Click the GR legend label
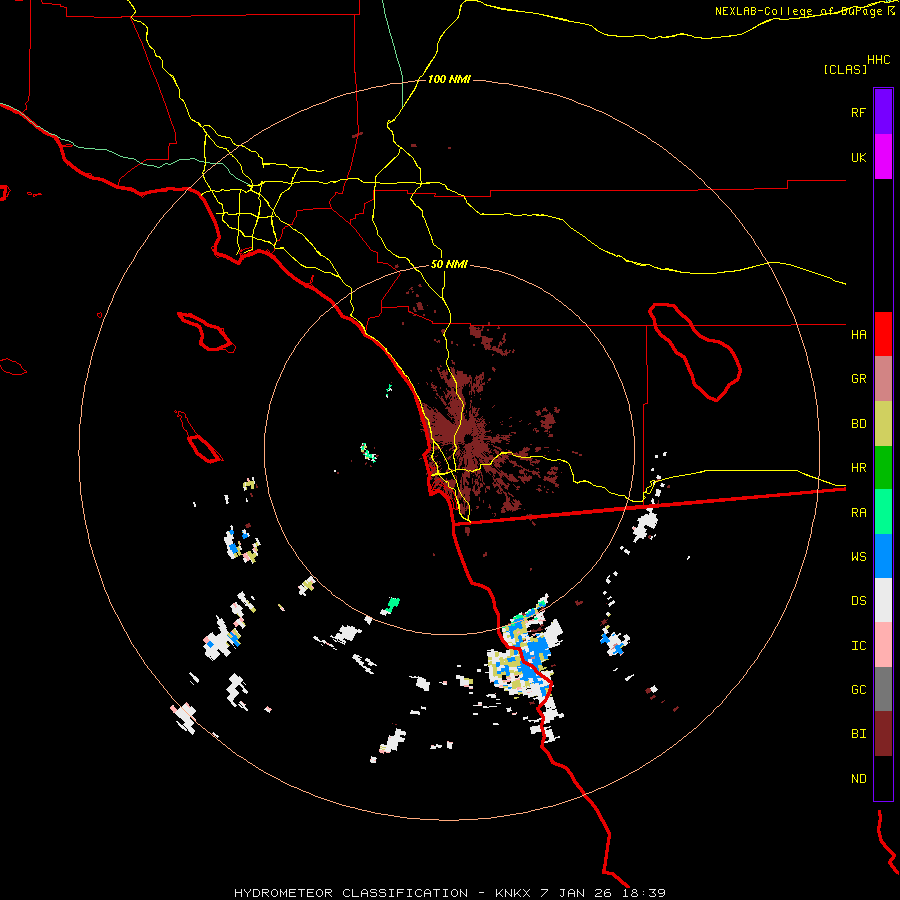The width and height of the screenshot is (900, 900). coord(858,379)
